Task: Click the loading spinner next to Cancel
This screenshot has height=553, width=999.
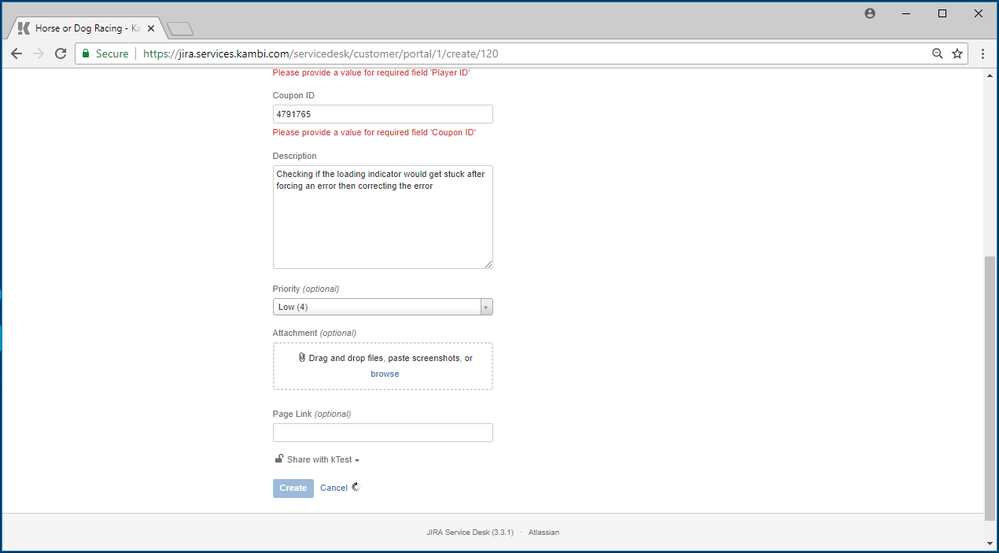Action: [x=356, y=487]
